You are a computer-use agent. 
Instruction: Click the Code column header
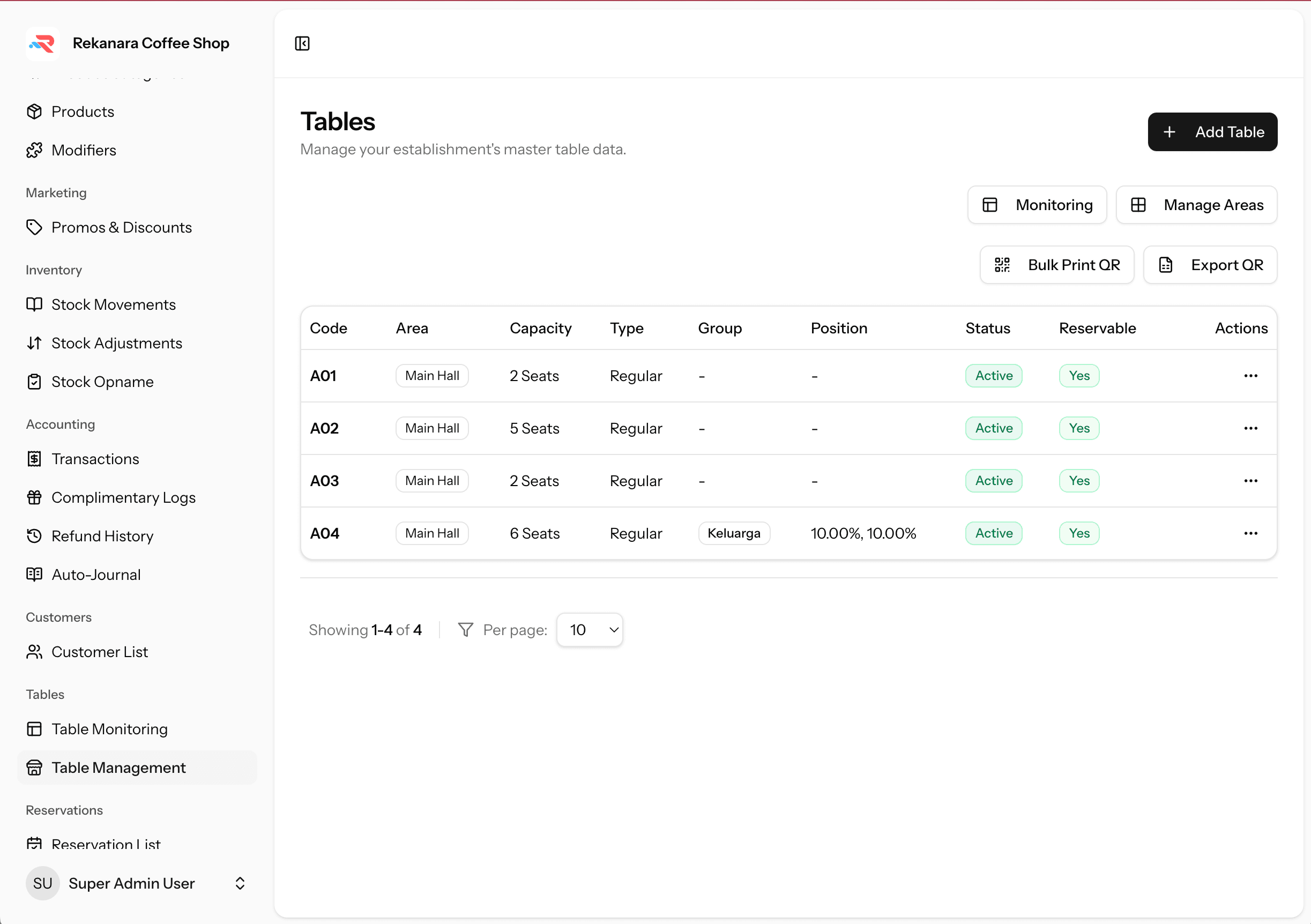point(329,329)
